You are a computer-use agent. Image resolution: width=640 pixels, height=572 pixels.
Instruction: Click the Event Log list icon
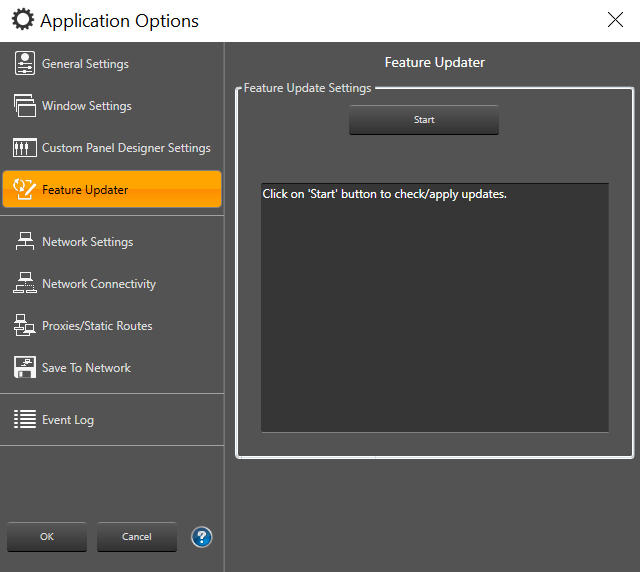pos(25,419)
